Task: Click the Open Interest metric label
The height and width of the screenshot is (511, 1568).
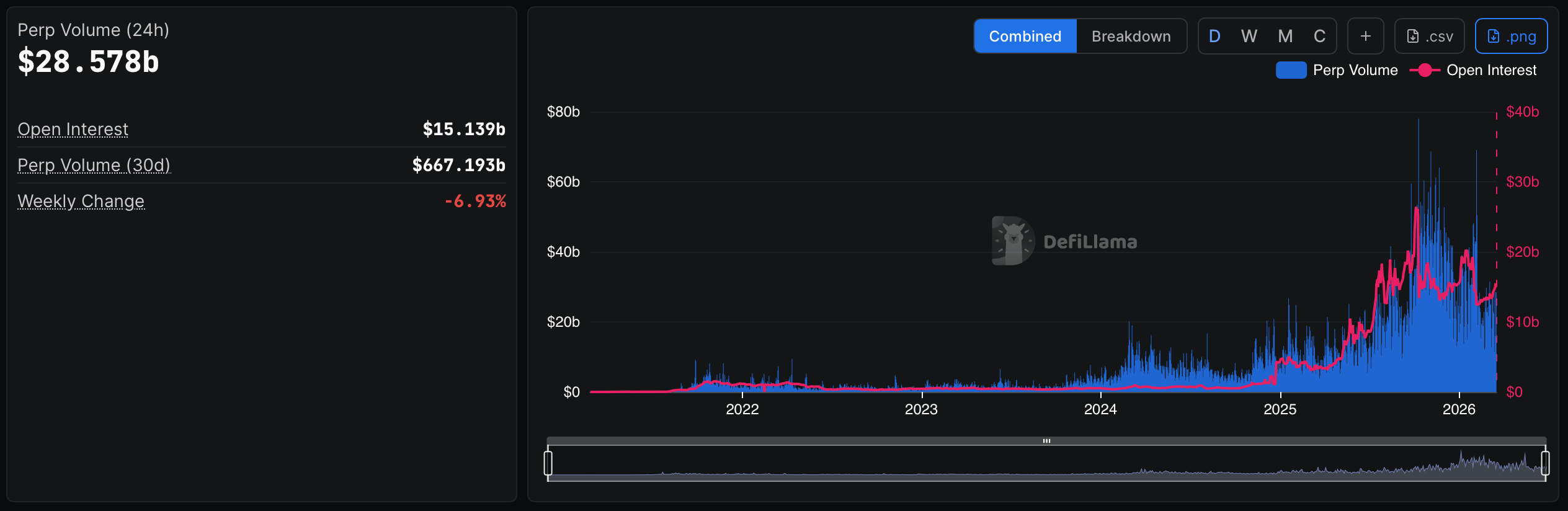Action: point(73,129)
